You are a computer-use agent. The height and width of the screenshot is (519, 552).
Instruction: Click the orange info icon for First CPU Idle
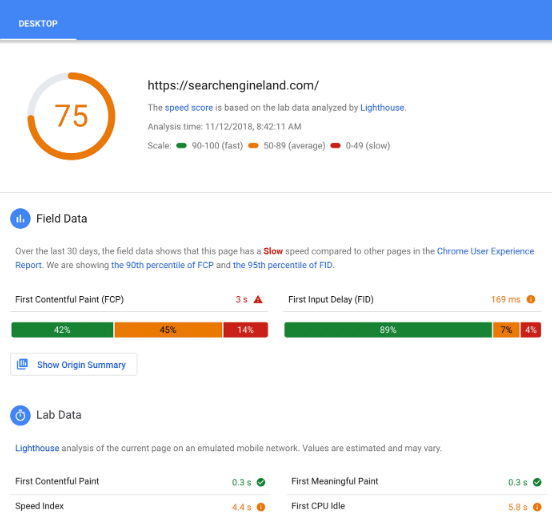click(537, 507)
